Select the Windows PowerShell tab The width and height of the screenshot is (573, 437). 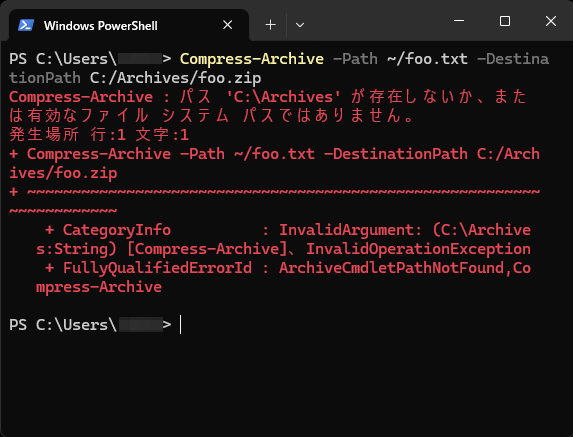129,25
